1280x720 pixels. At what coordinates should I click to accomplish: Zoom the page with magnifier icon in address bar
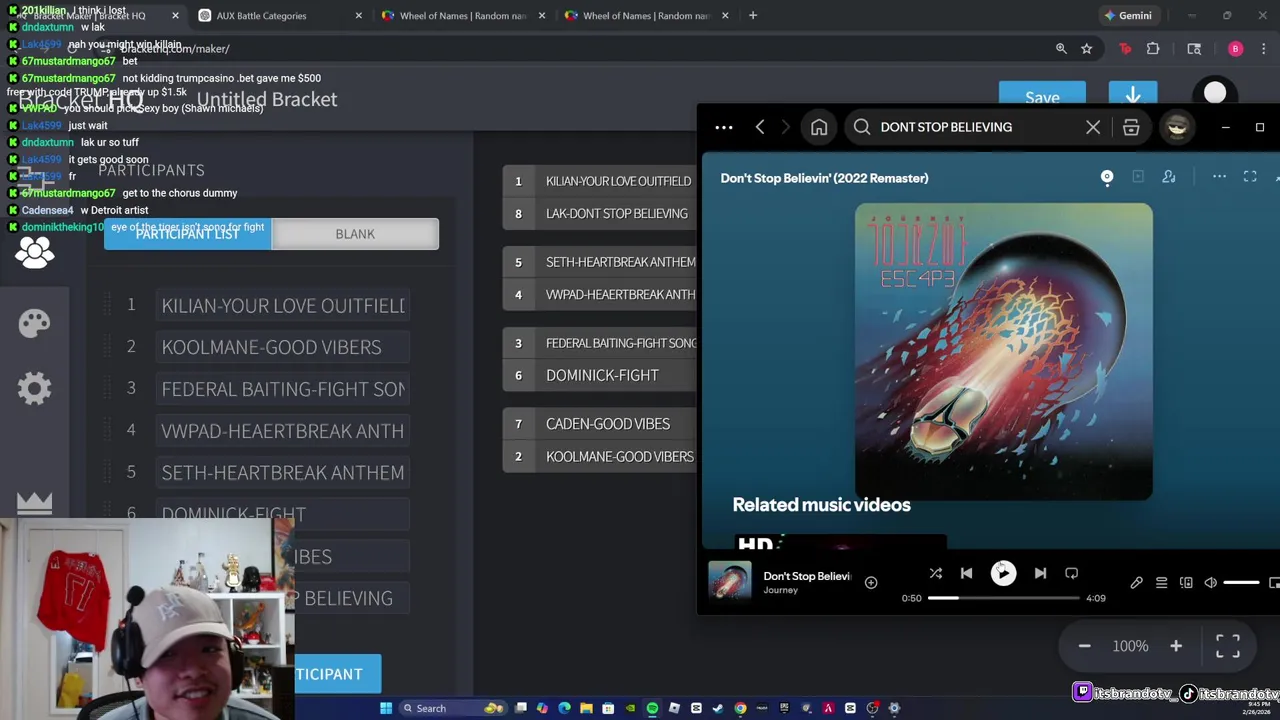click(x=1061, y=49)
